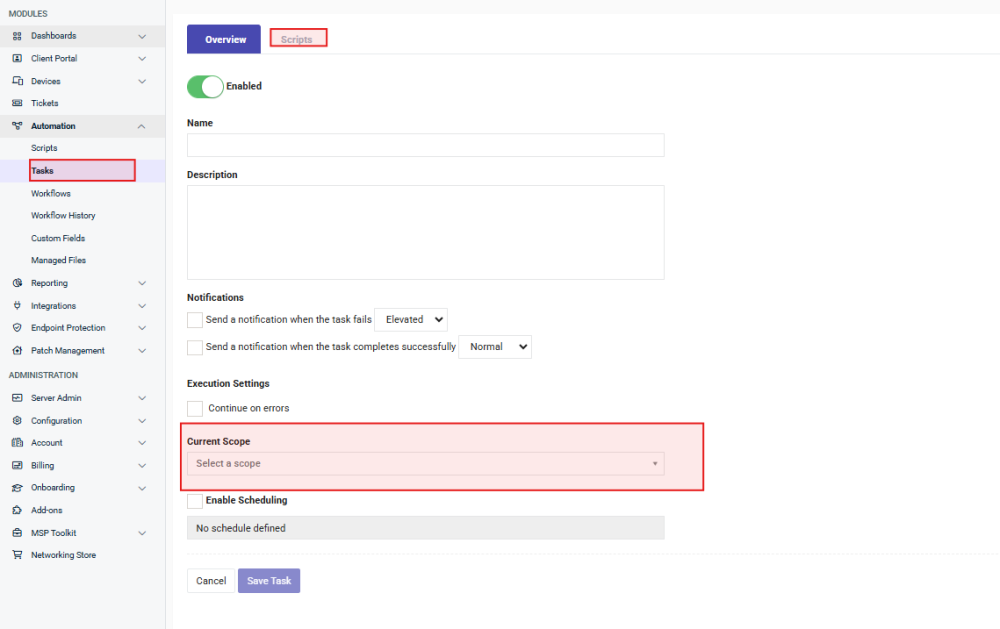This screenshot has width=1000, height=629.
Task: Expand the Patch Management chevron
Action: (x=142, y=351)
